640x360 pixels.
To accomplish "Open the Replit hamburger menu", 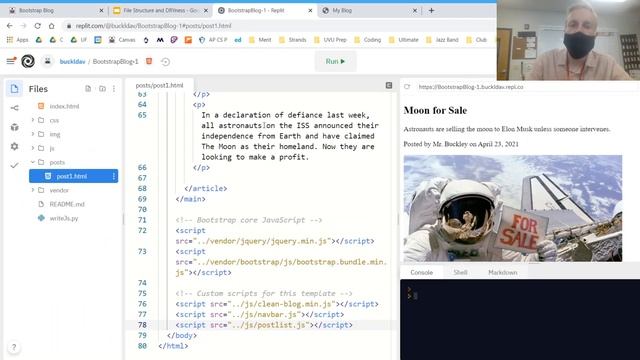I will 11,61.
